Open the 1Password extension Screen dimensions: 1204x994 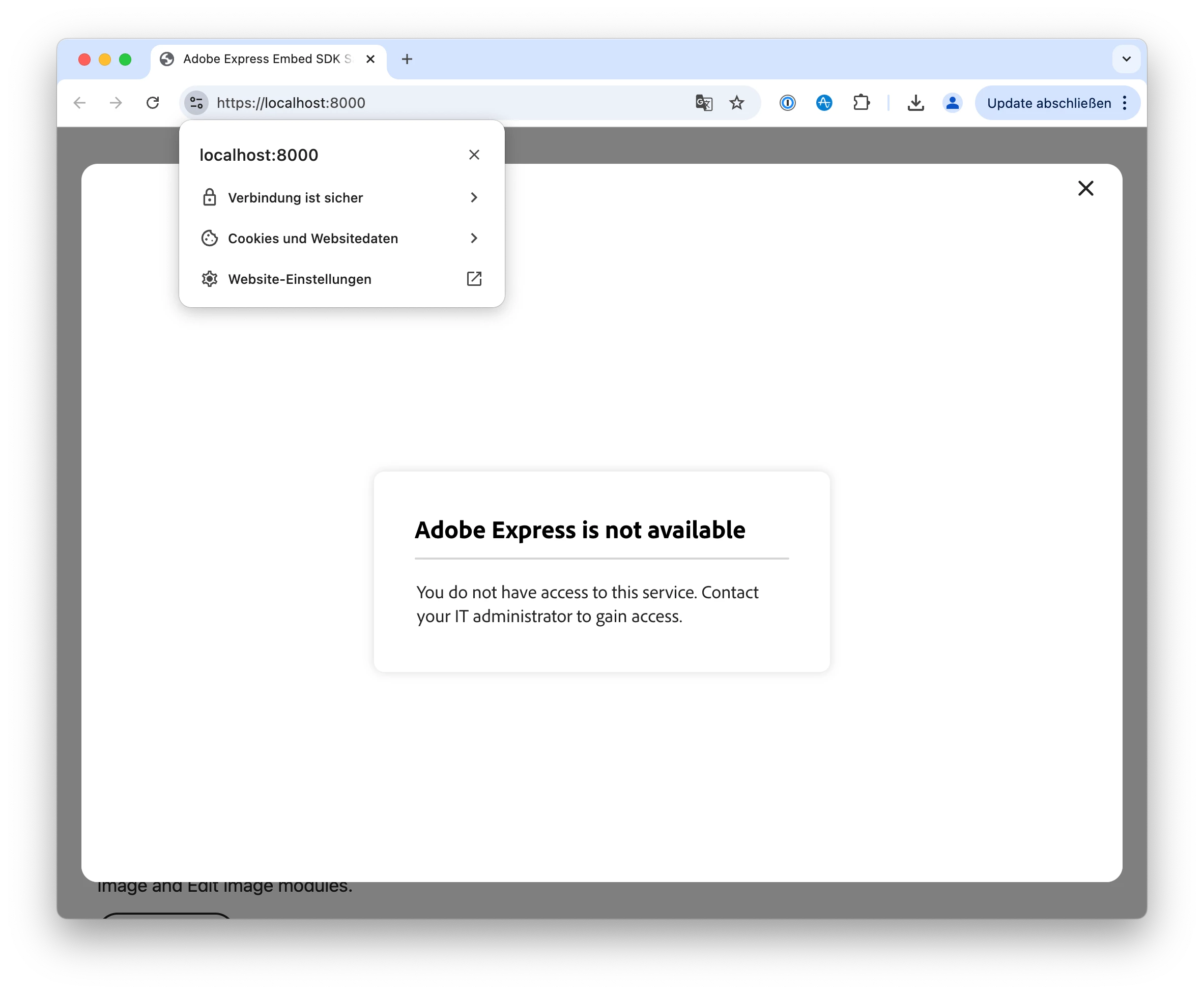[788, 103]
